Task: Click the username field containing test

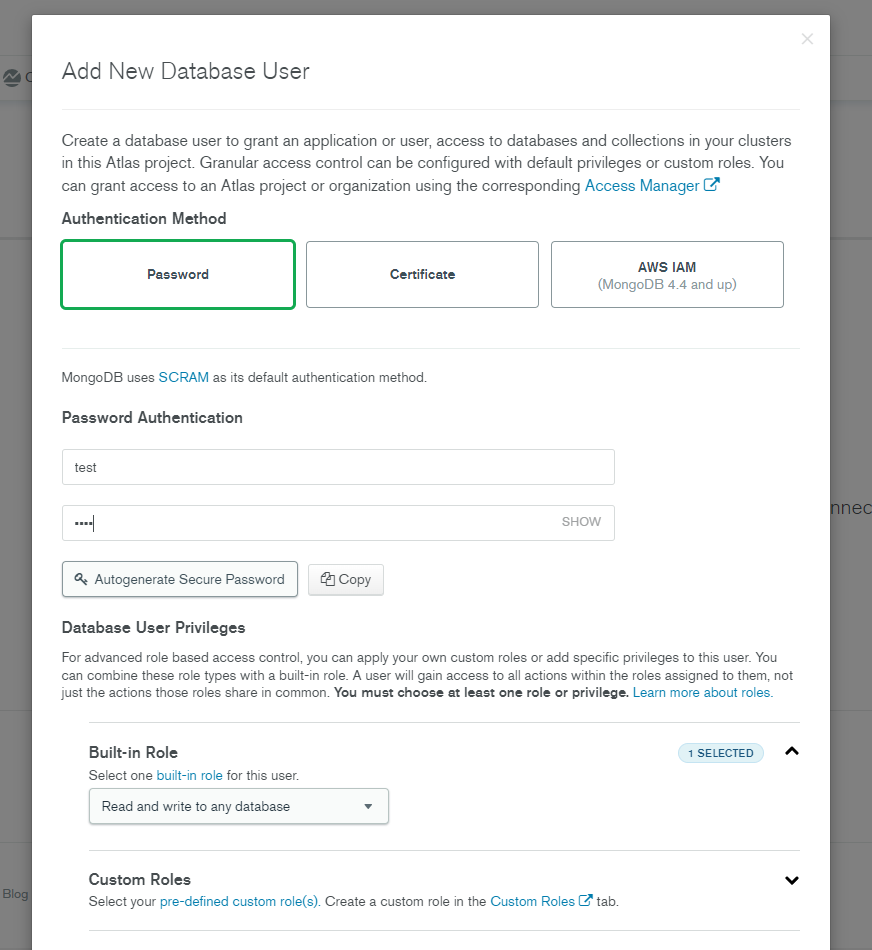Action: tap(338, 467)
